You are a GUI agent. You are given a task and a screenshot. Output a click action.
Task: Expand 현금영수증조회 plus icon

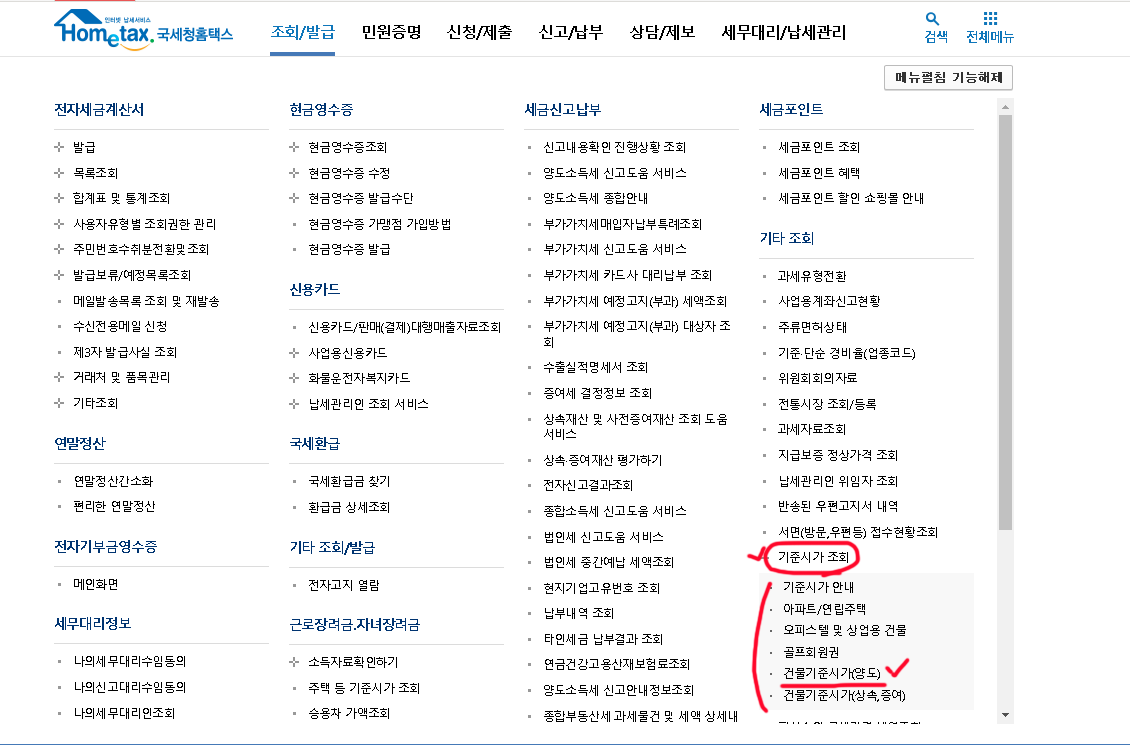294,147
